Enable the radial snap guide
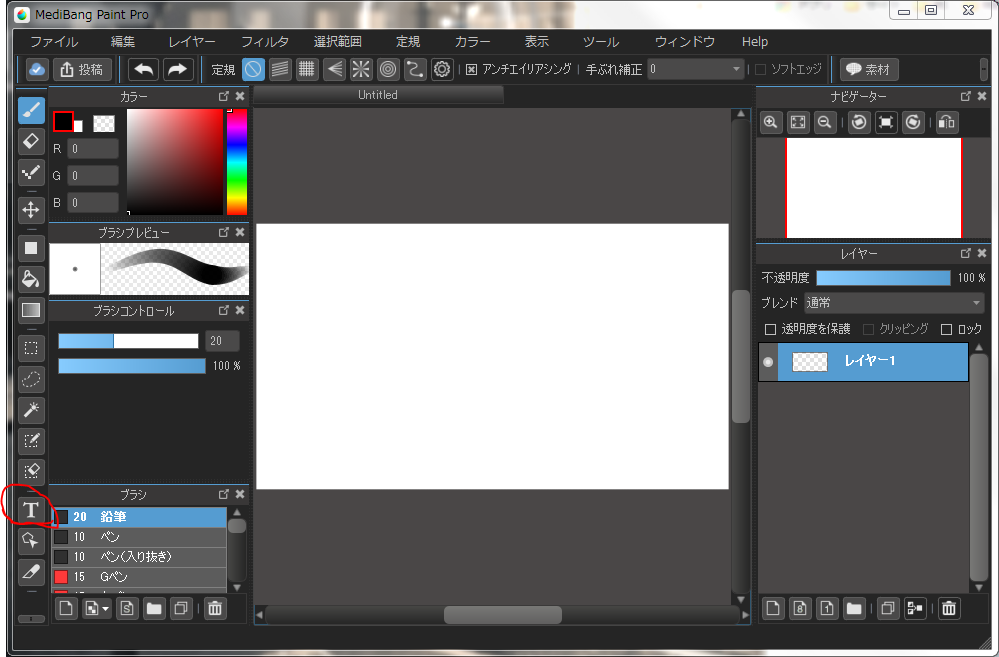The image size is (999, 657). coord(361,69)
